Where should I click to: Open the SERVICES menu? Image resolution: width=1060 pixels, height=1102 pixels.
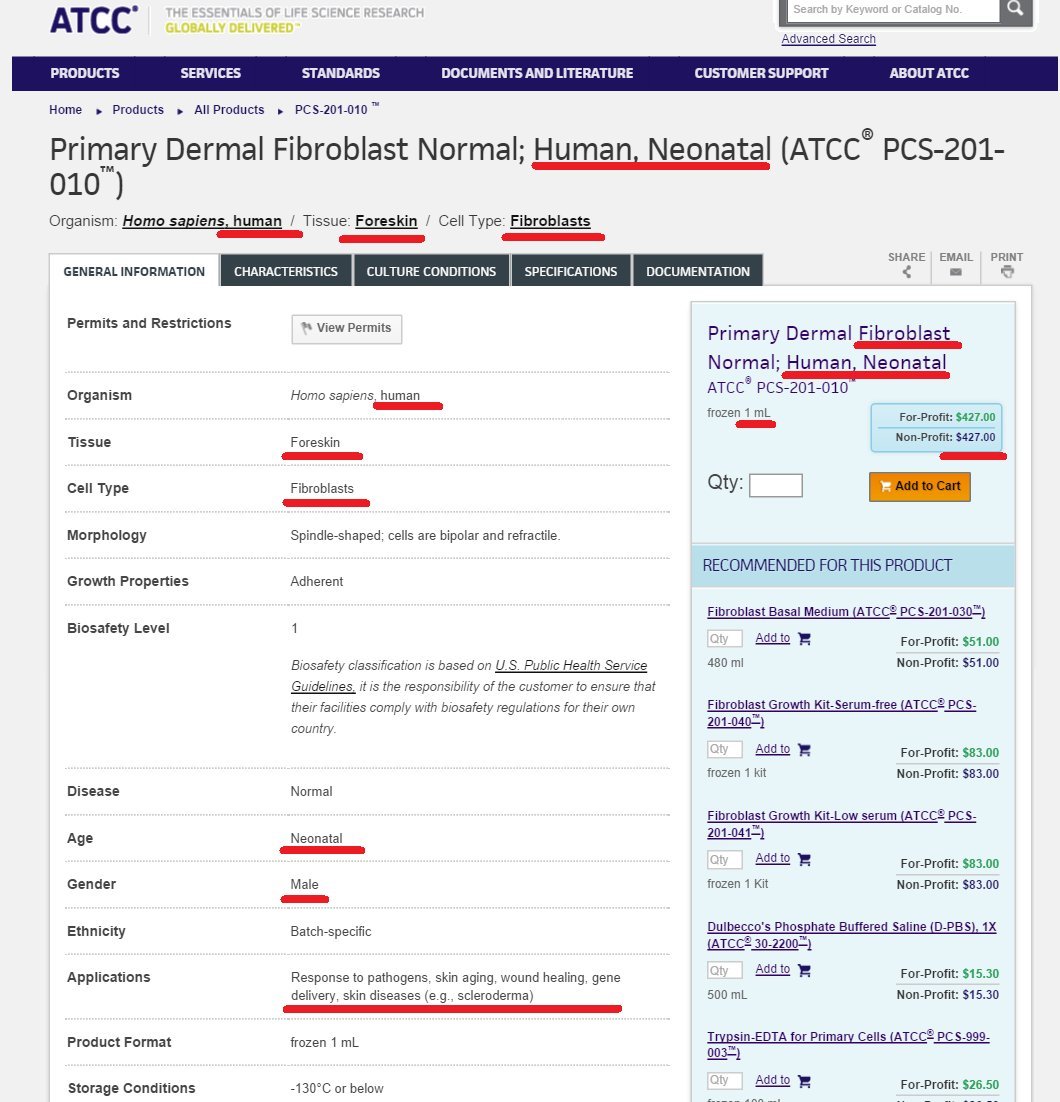[210, 73]
